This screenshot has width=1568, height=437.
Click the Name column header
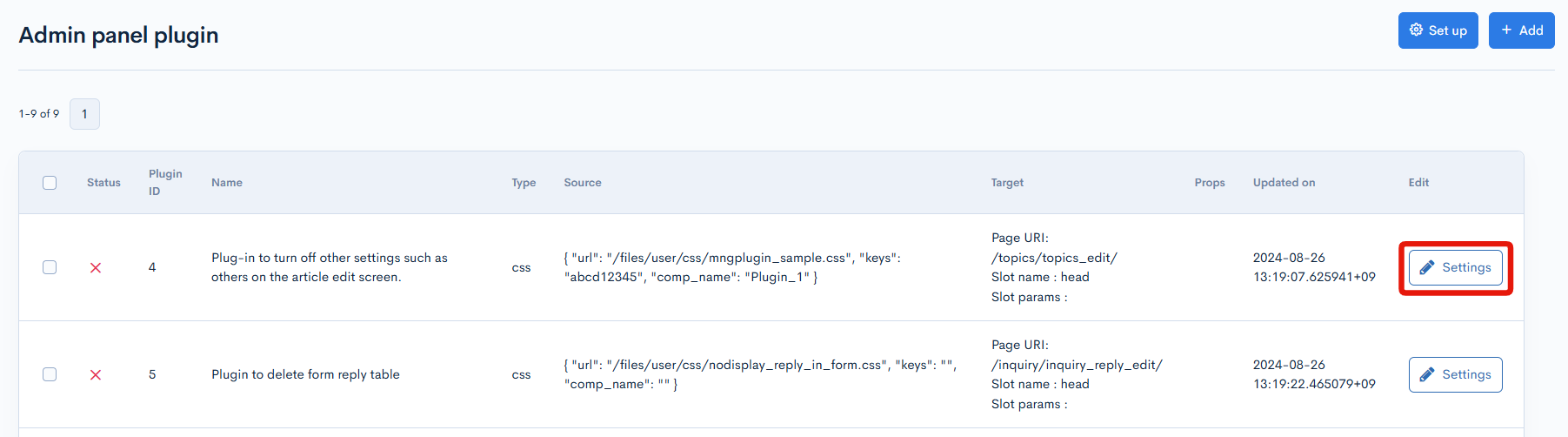227,183
